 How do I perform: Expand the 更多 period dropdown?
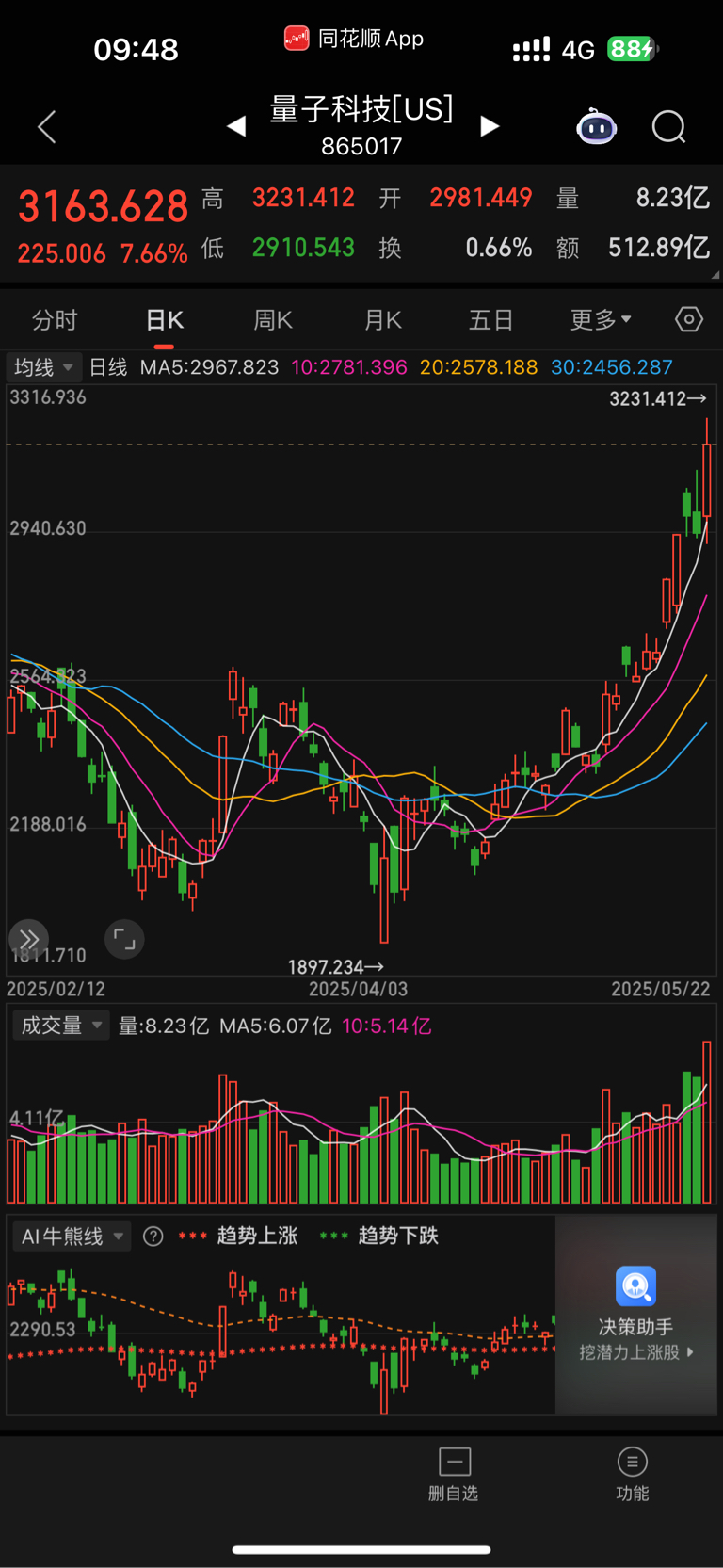601,320
